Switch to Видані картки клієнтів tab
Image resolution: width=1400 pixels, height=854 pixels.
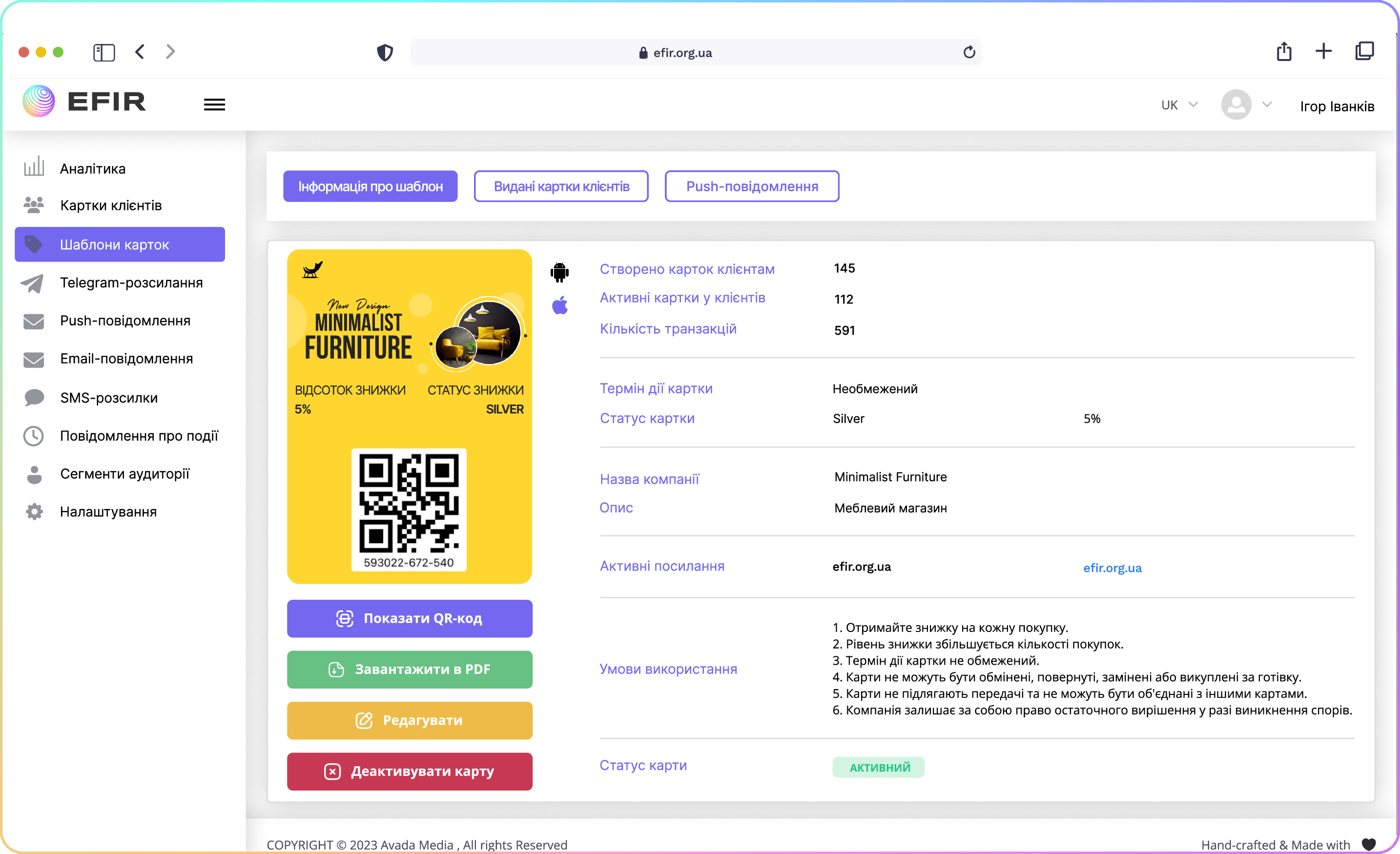(561, 186)
